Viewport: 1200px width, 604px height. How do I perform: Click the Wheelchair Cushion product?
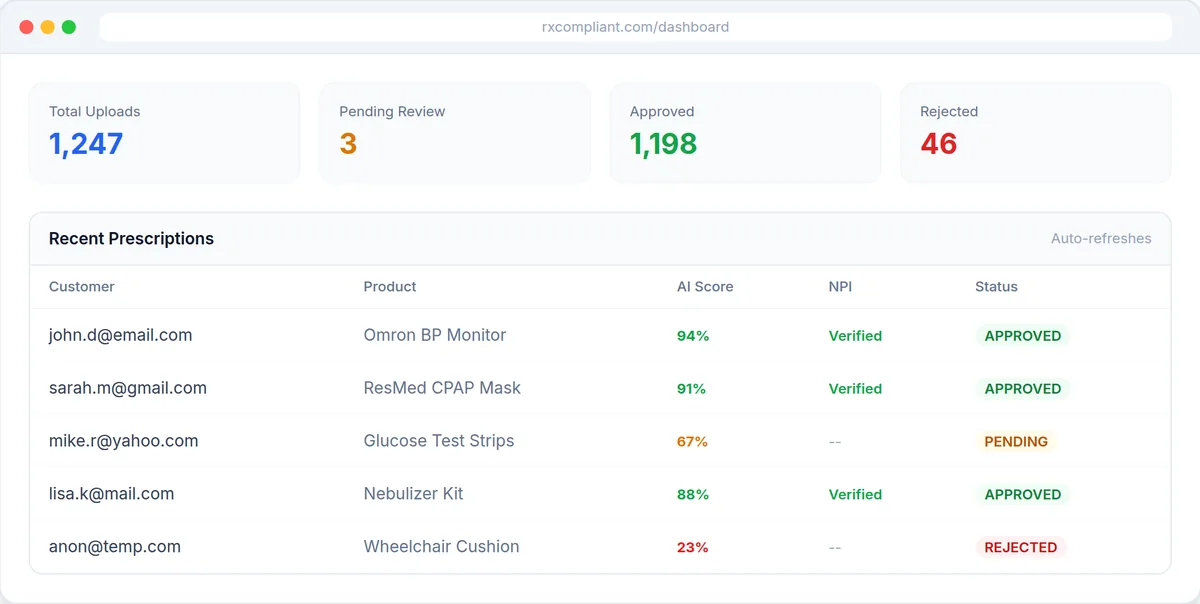(442, 547)
